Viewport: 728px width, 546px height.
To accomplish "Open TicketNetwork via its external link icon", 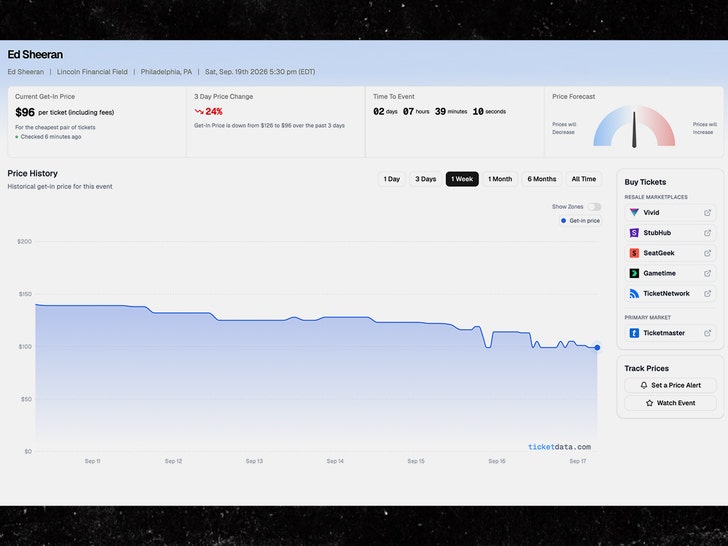I will pos(707,293).
